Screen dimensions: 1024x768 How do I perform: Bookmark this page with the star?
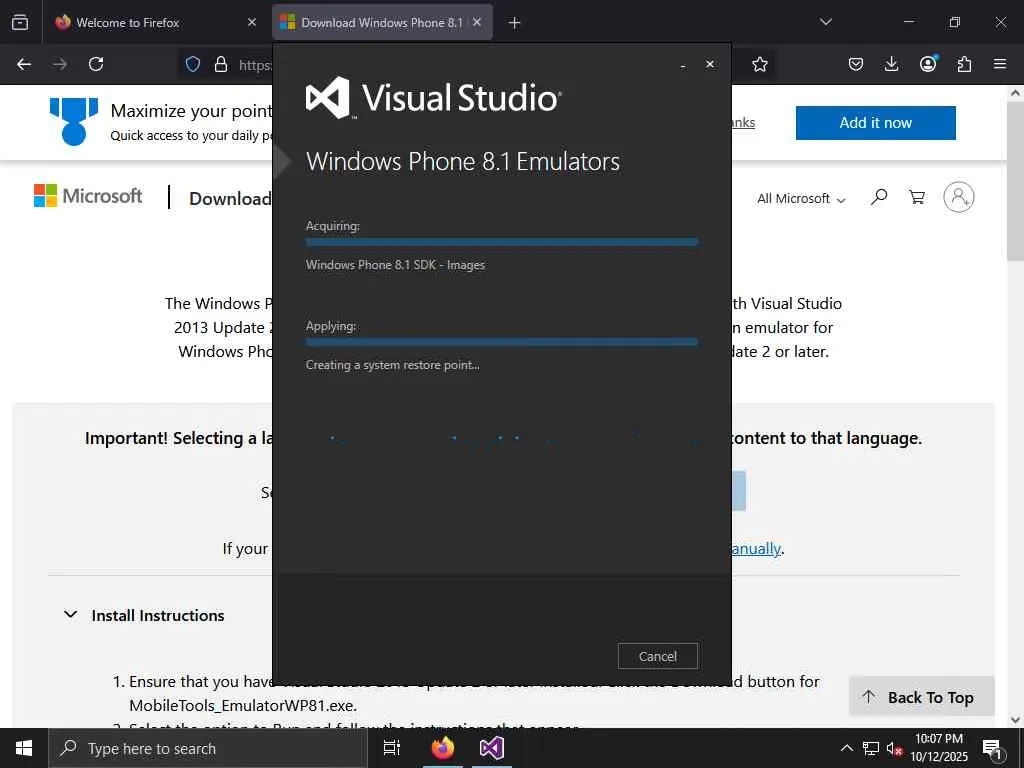click(760, 64)
